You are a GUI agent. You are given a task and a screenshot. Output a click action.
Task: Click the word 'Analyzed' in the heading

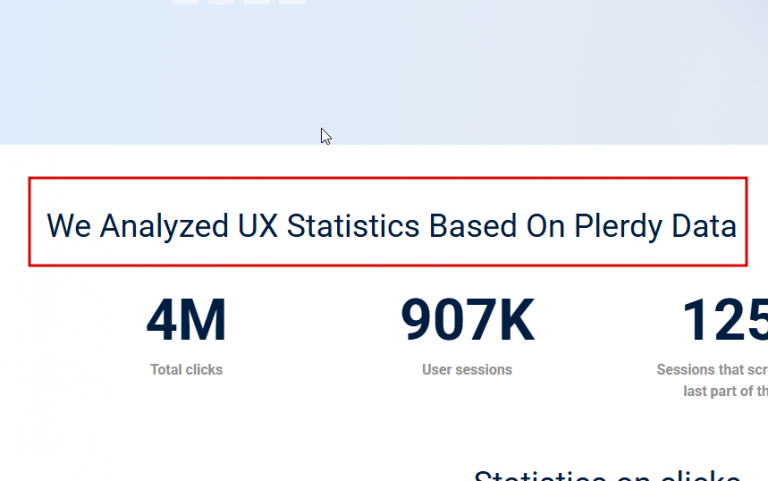click(164, 226)
